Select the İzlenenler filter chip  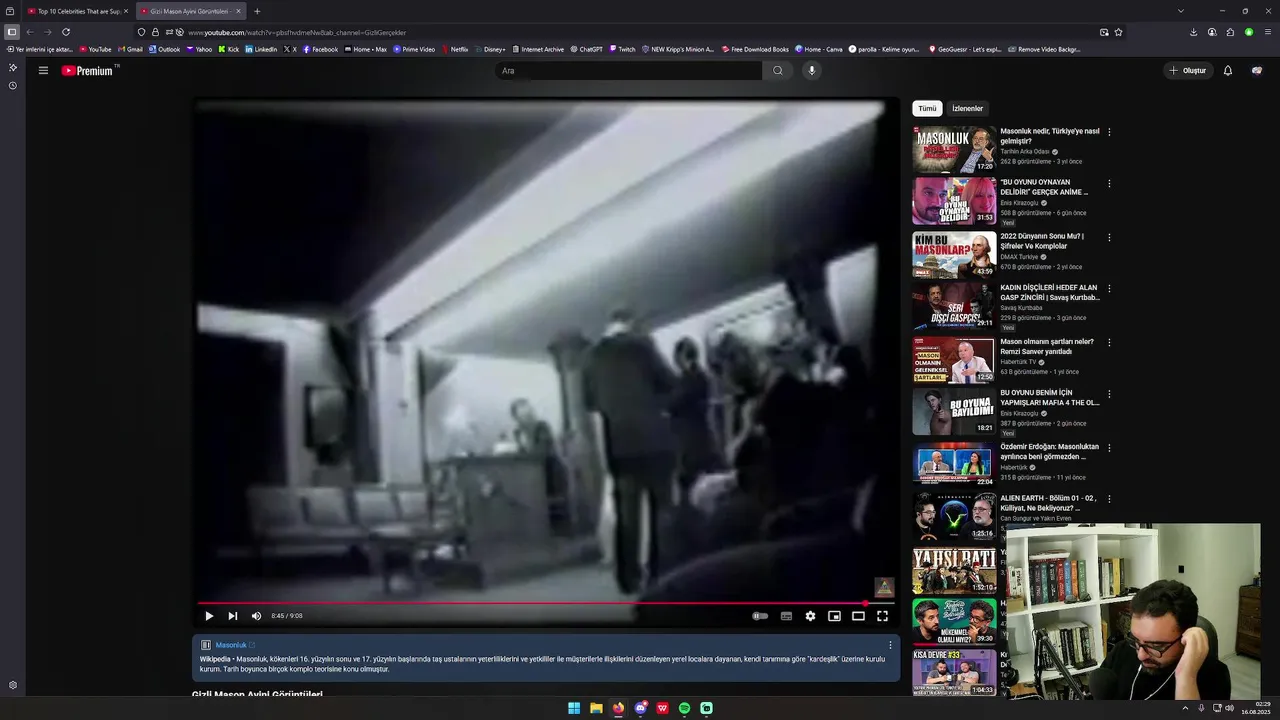967,108
